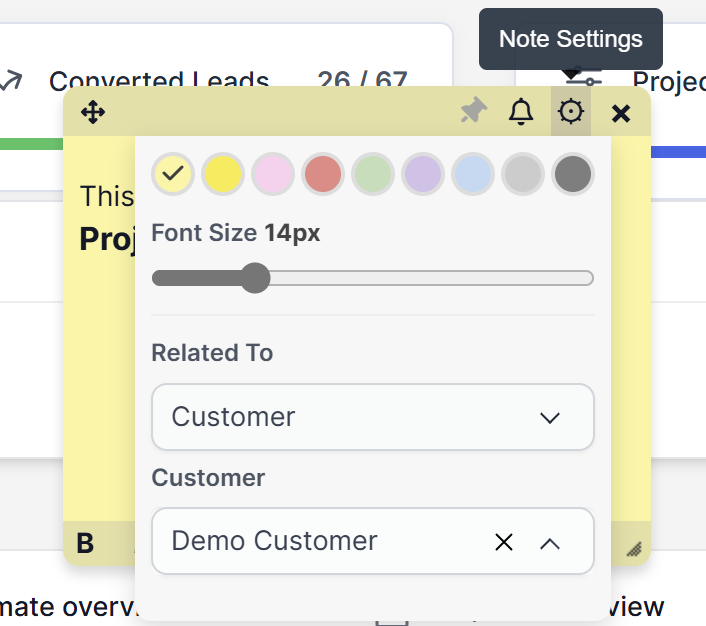706x626 pixels.
Task: Set note color to red
Action: click(x=323, y=174)
